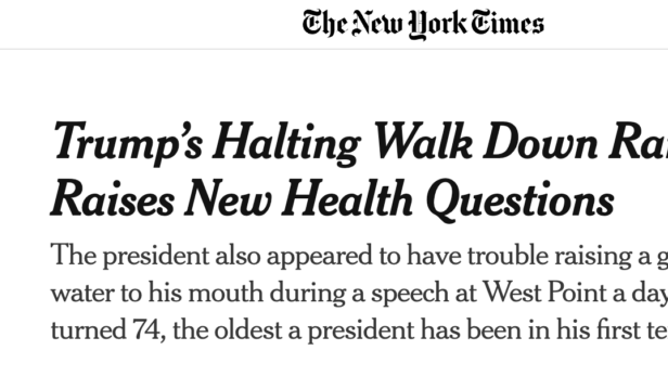
Task: Click the word 'Questions' in the headline
Action: [x=520, y=201]
